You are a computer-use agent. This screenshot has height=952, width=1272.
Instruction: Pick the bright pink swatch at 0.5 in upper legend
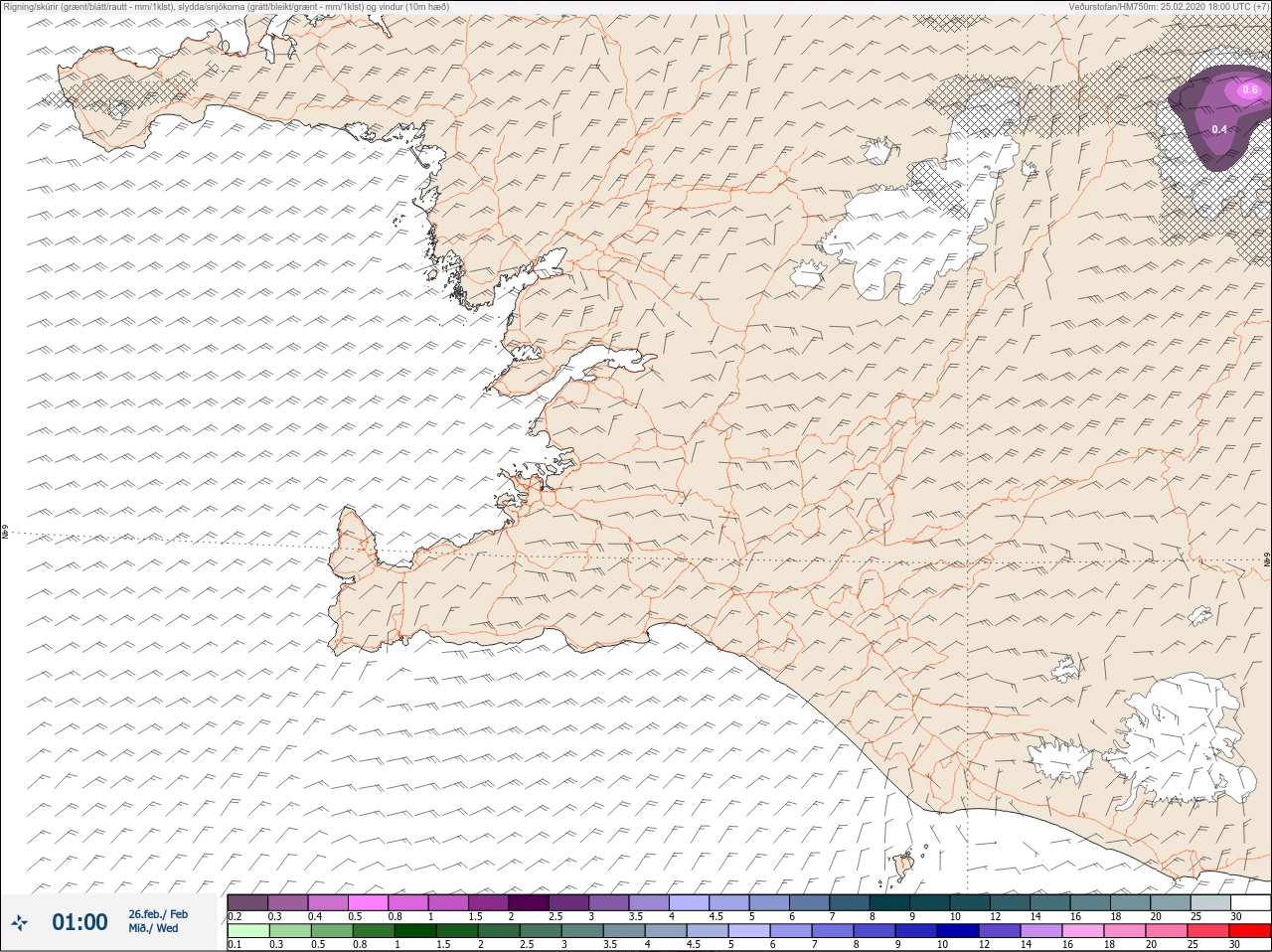[x=368, y=902]
